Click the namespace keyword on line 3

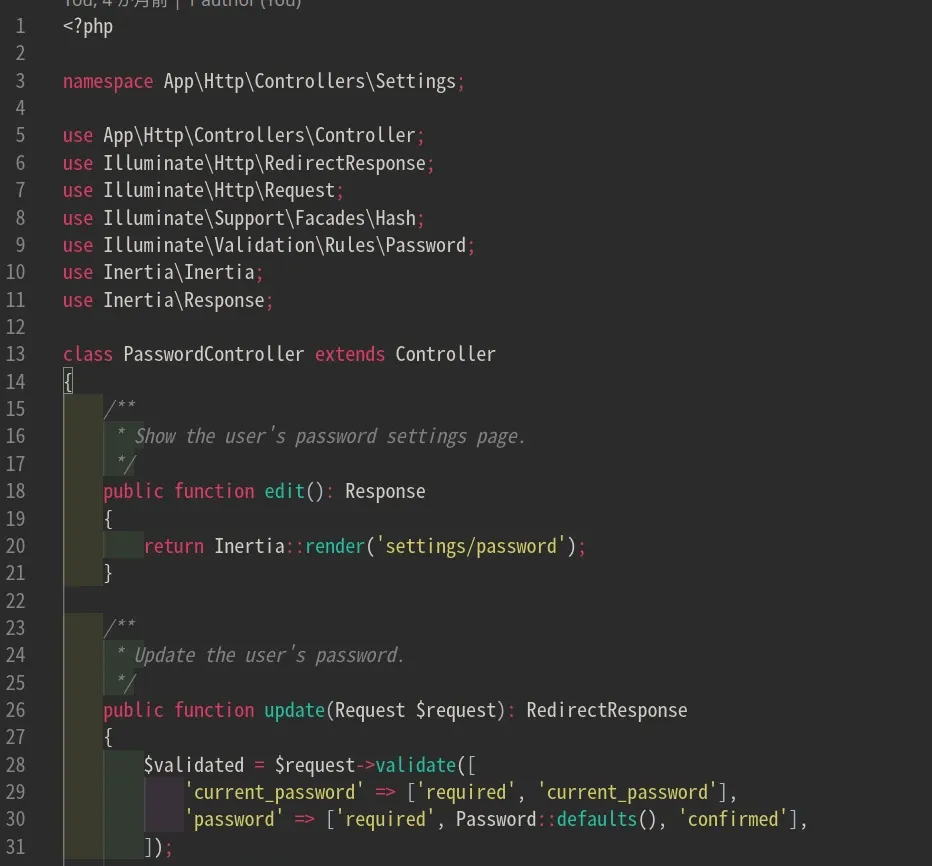coord(107,81)
